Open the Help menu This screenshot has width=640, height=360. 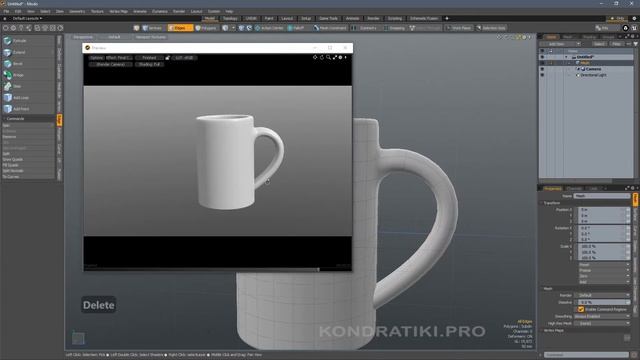229,11
